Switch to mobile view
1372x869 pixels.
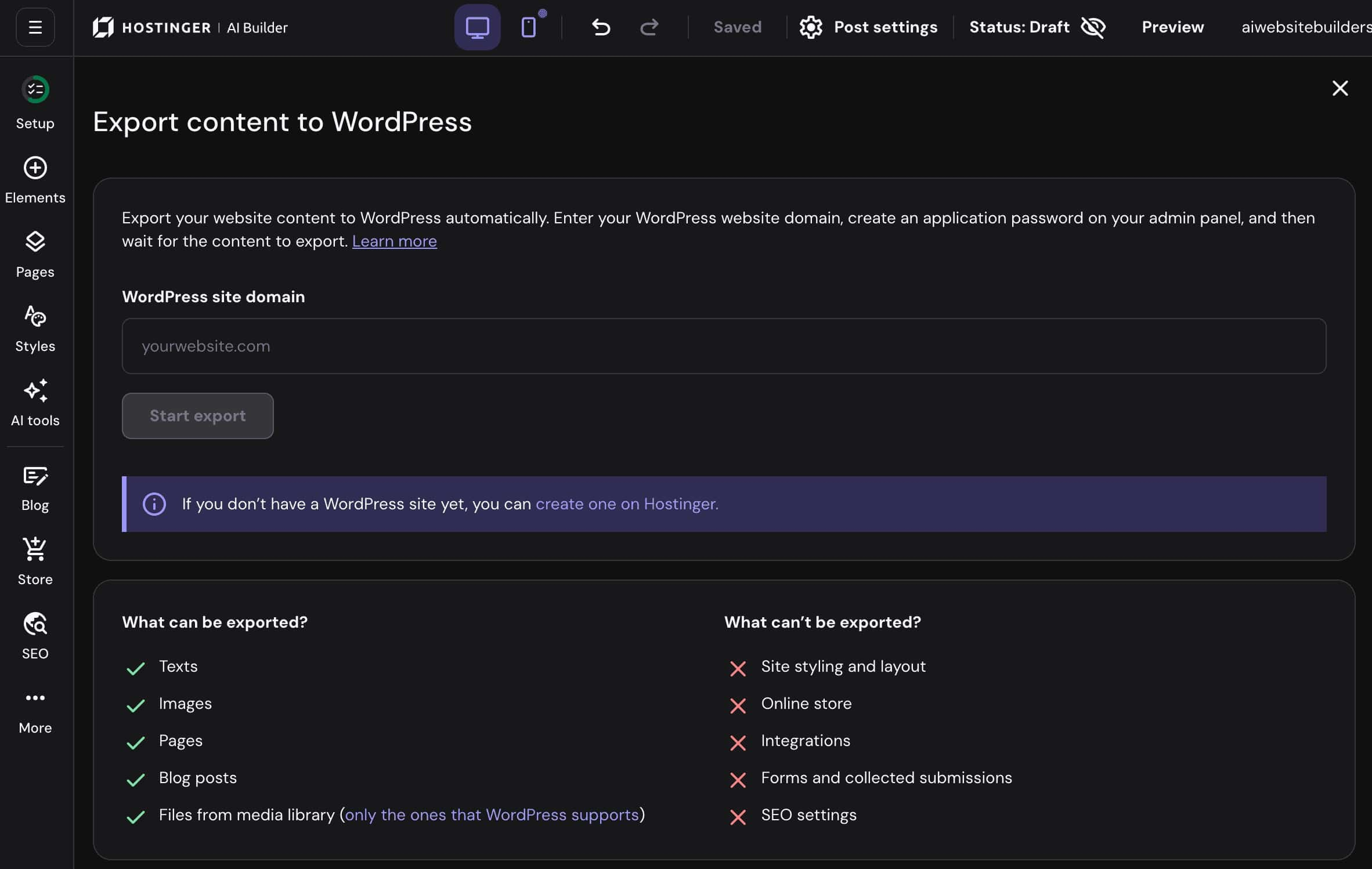click(x=529, y=27)
